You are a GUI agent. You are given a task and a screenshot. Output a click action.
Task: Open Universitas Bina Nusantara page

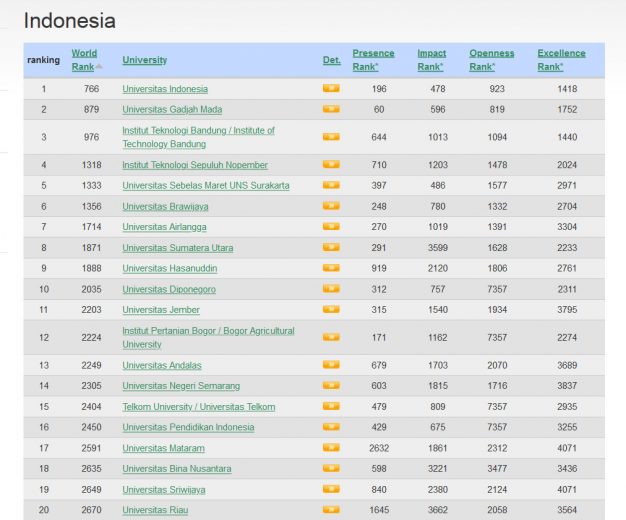(176, 469)
